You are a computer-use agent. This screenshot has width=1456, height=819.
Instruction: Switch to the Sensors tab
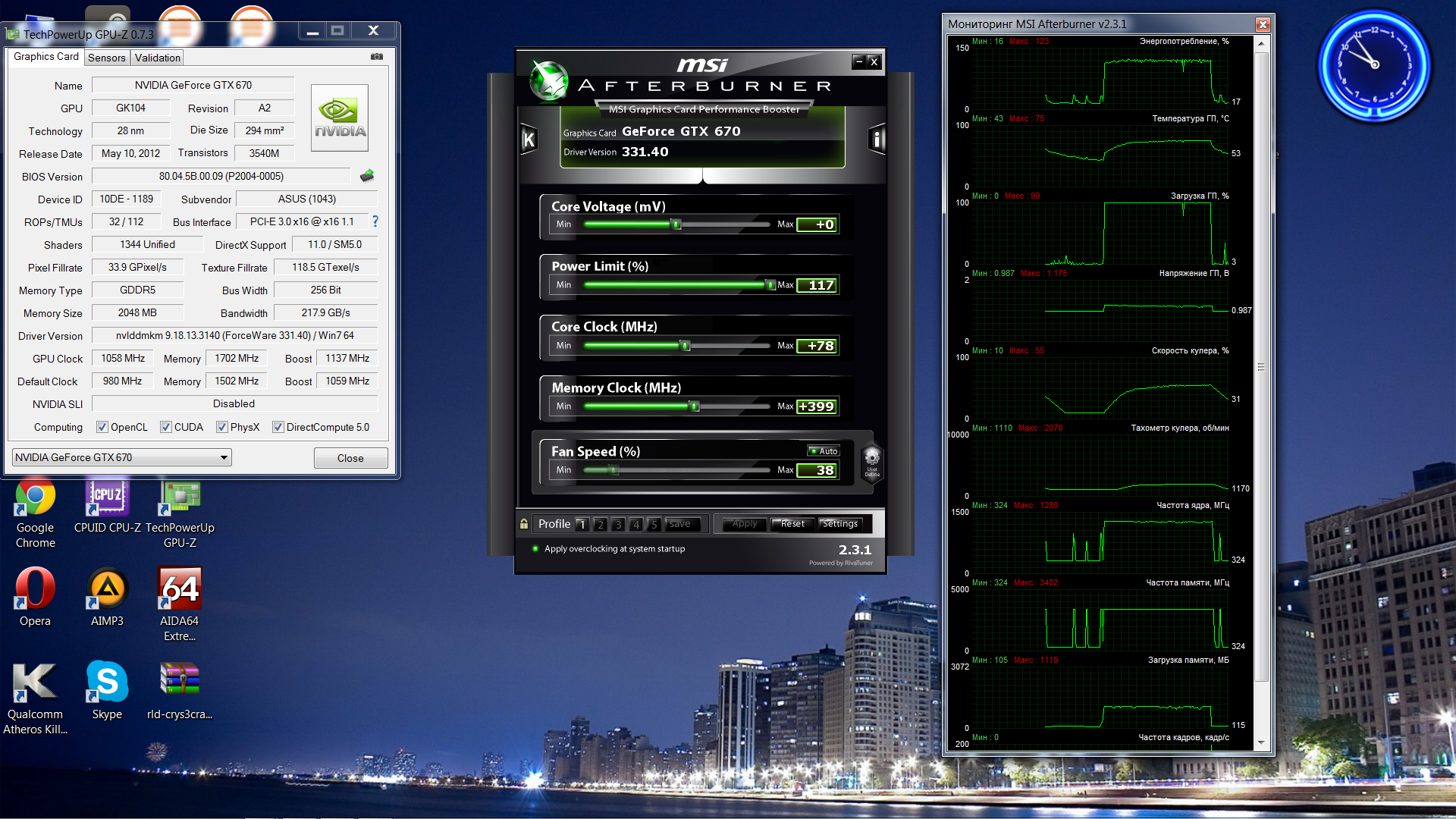point(106,58)
